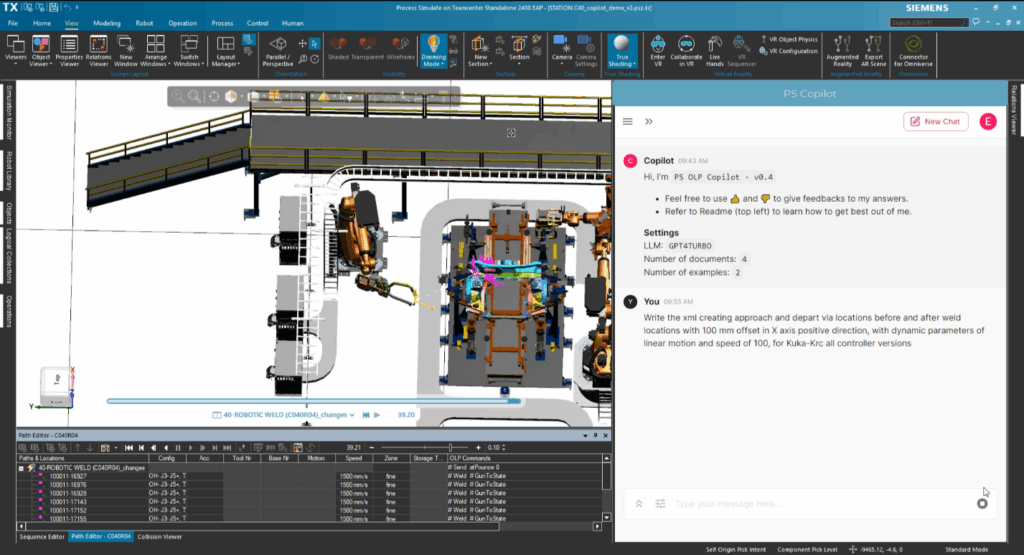Image resolution: width=1024 pixels, height=555 pixels.
Task: Click the user avatar E in Copilot
Action: pyautogui.click(x=987, y=121)
